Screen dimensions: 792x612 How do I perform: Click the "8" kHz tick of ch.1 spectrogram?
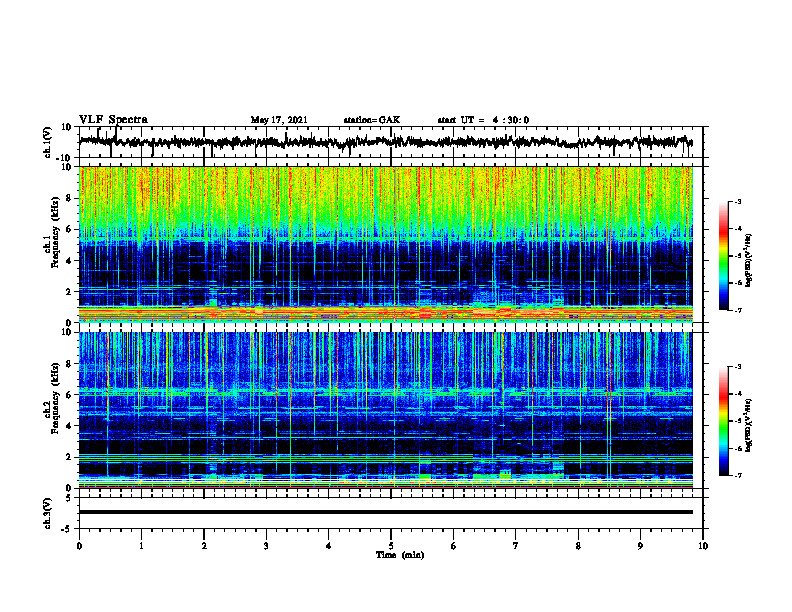(x=69, y=198)
